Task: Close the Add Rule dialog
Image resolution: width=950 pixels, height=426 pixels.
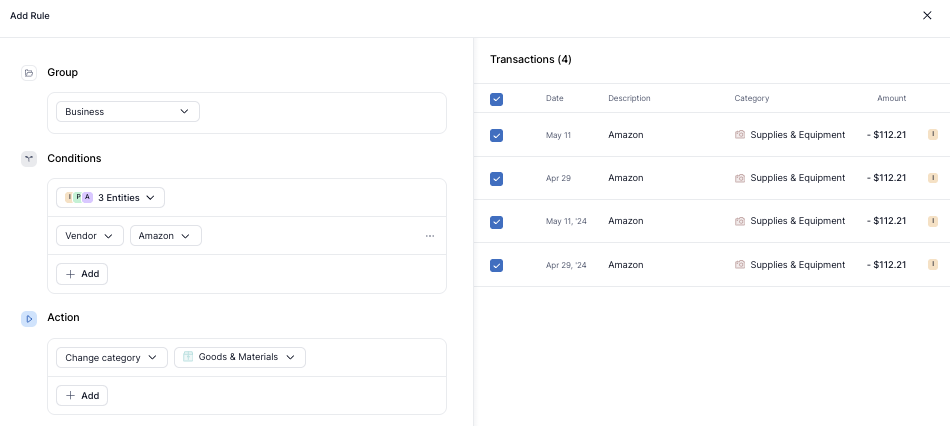Action: tap(927, 16)
